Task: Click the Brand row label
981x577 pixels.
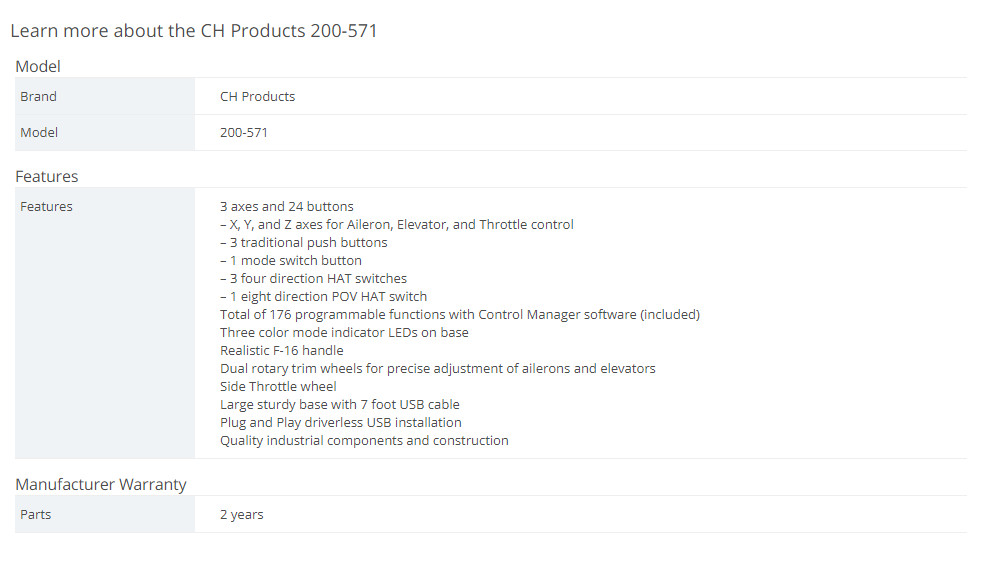Action: [38, 96]
